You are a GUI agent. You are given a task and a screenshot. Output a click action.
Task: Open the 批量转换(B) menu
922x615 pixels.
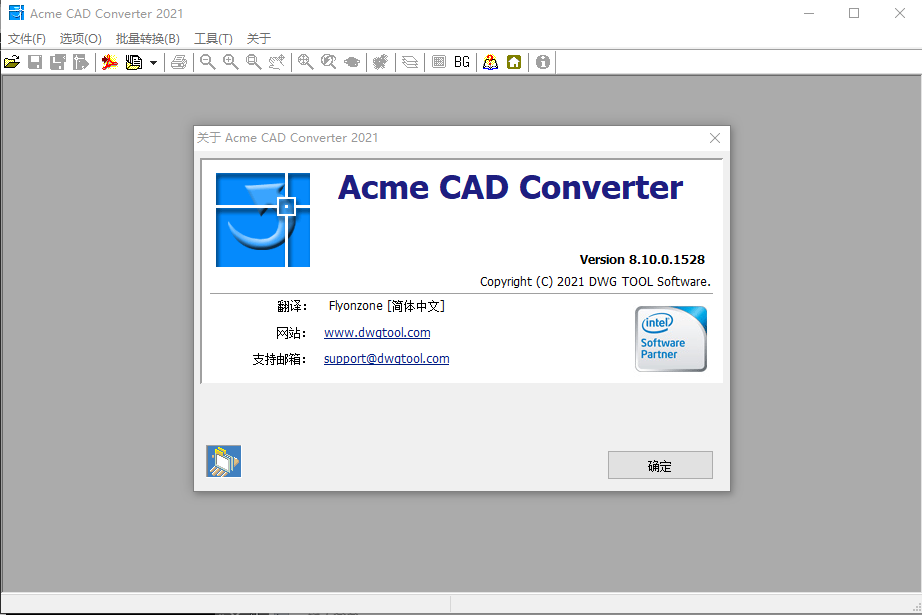coord(147,39)
